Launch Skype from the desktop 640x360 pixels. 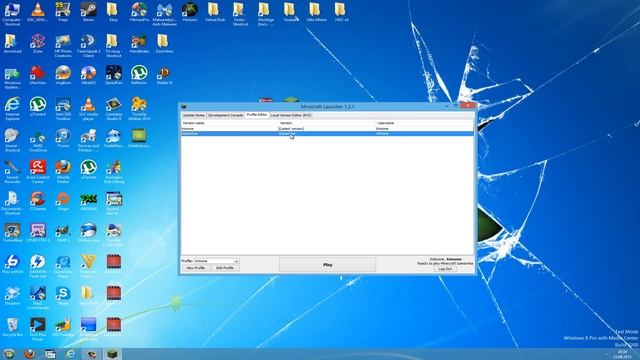(63, 296)
